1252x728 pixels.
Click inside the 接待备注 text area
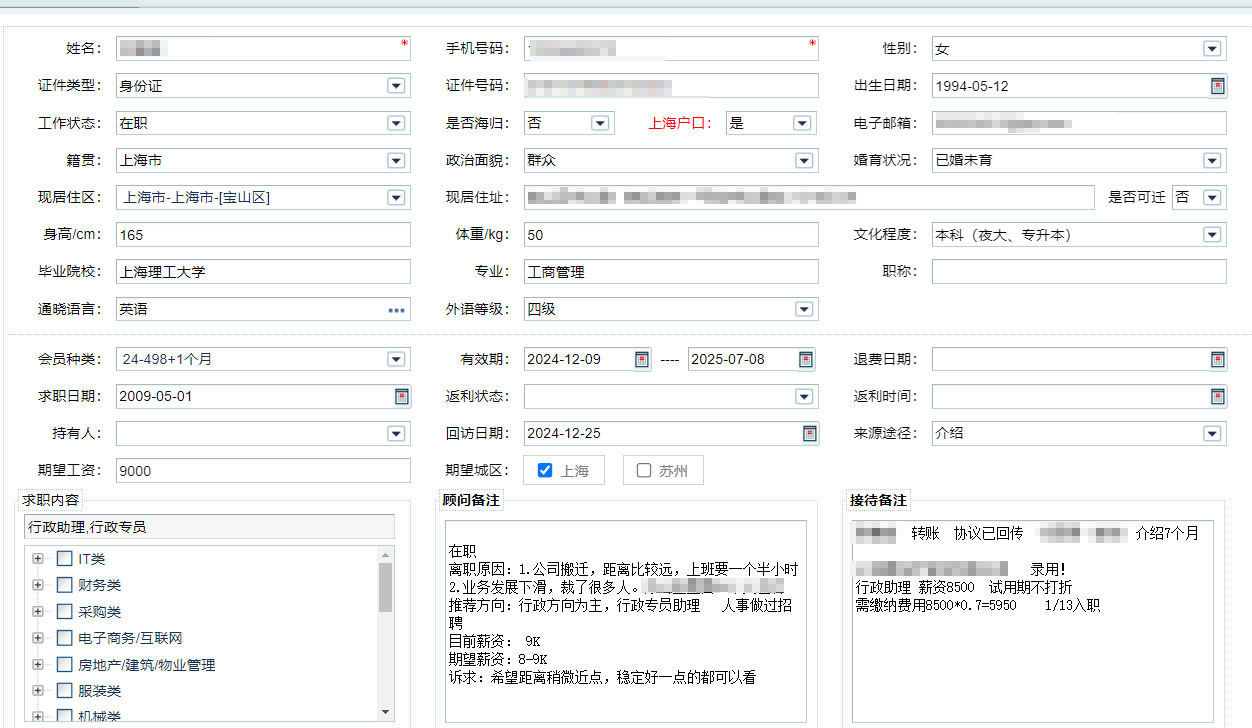tap(1033, 621)
